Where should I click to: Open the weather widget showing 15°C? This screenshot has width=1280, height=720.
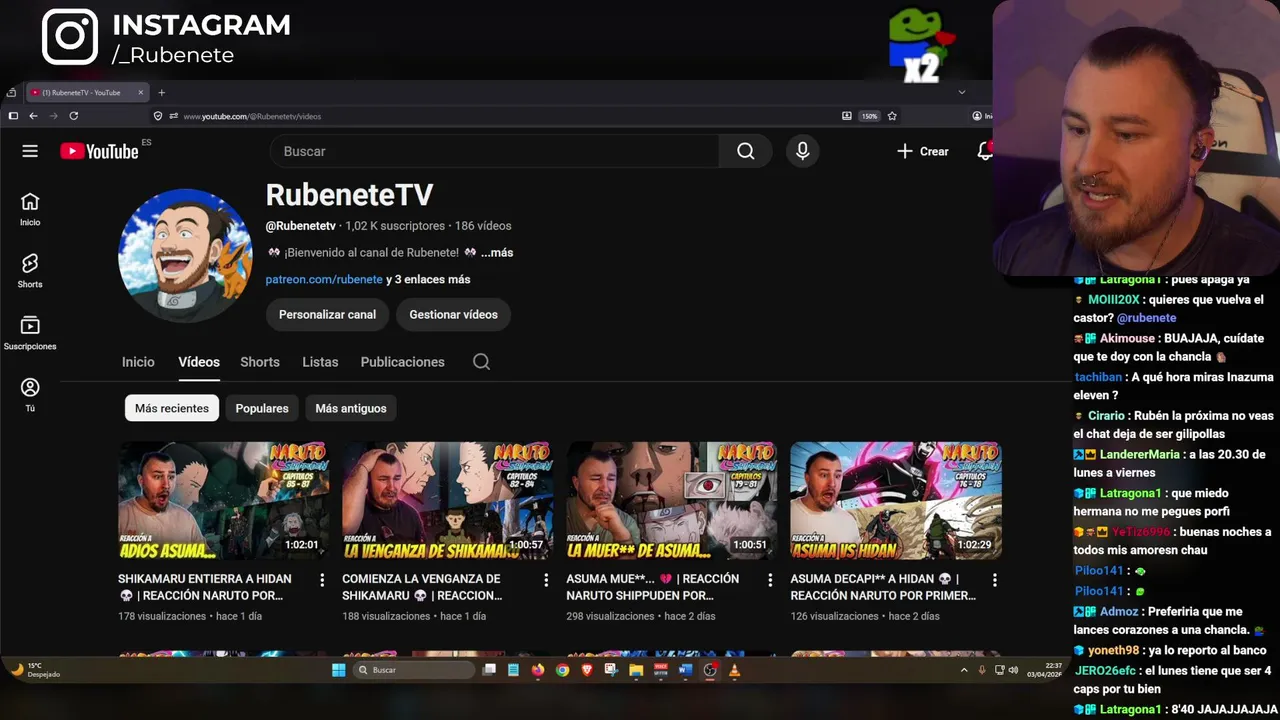36,670
